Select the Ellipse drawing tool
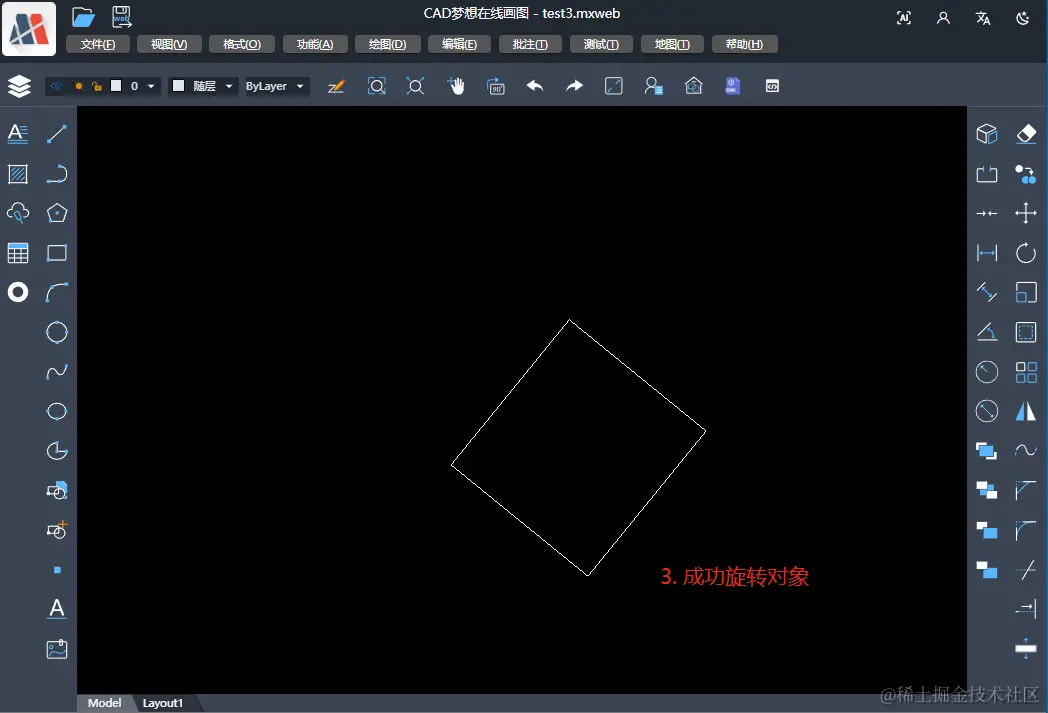Viewport: 1048px width, 713px height. pos(57,411)
